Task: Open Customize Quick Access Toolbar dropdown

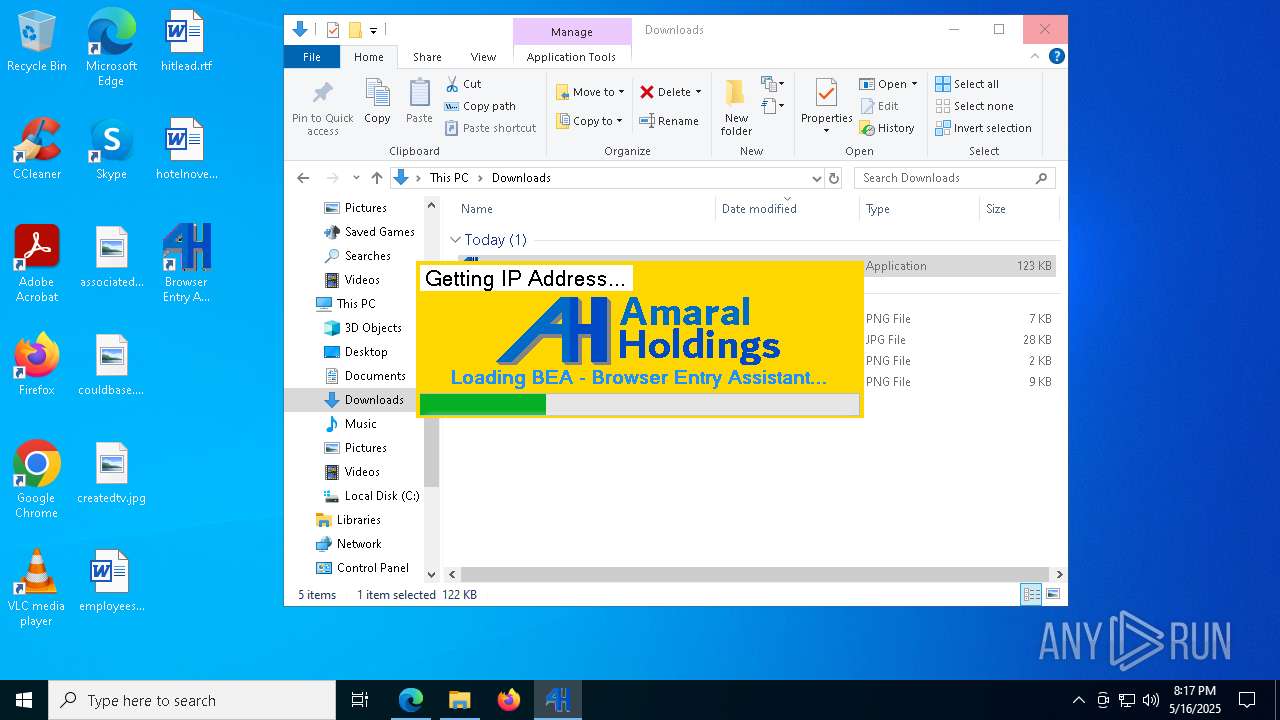Action: (x=373, y=30)
